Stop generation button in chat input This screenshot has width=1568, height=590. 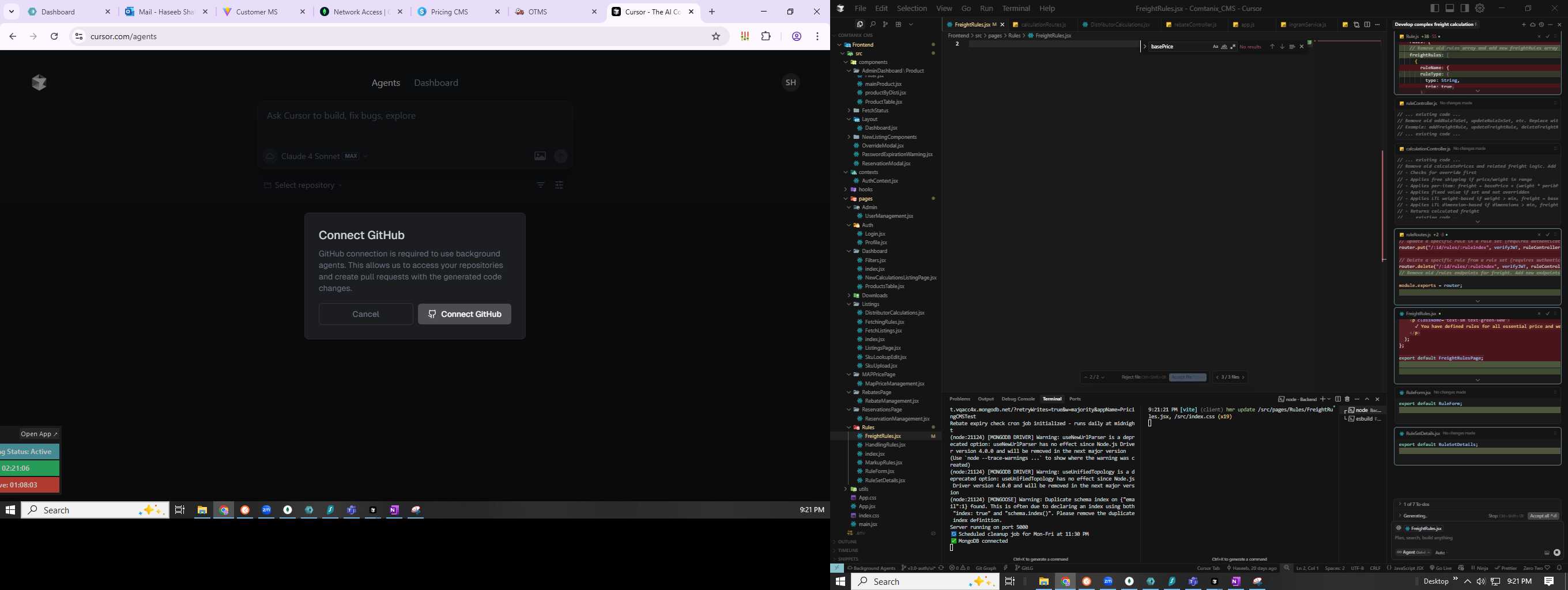[1556, 553]
